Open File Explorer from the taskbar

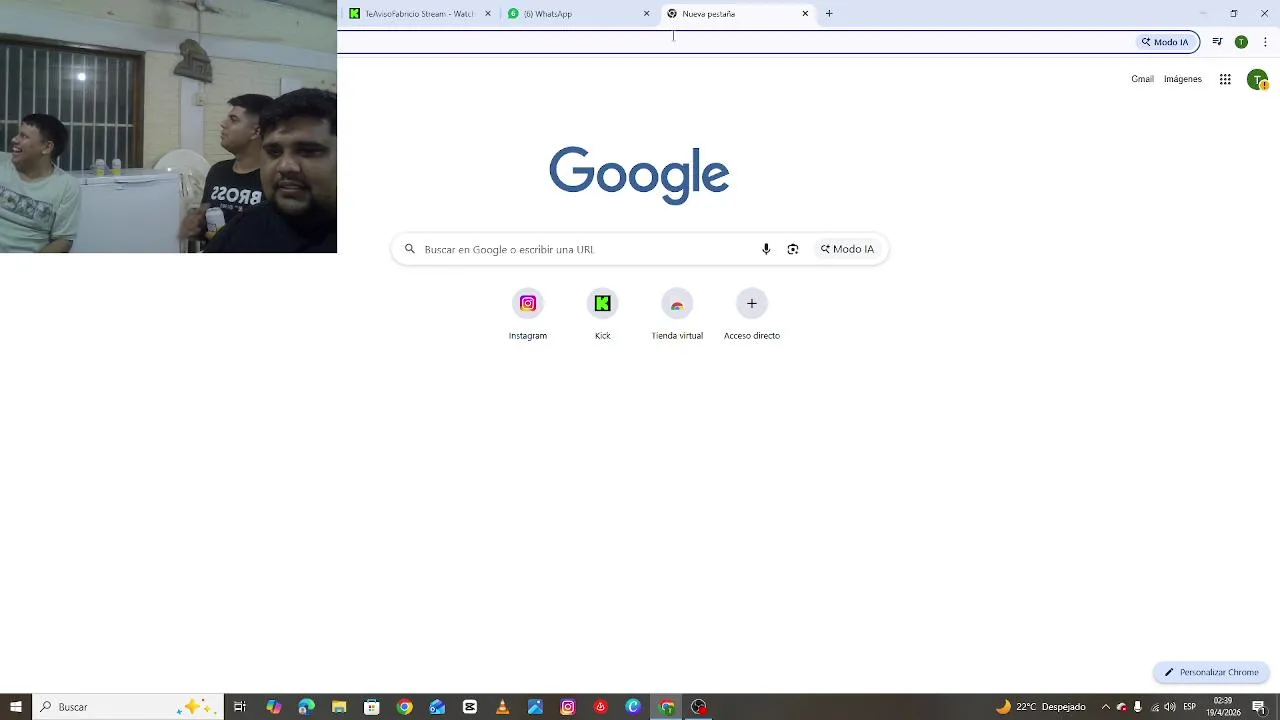pyautogui.click(x=339, y=707)
